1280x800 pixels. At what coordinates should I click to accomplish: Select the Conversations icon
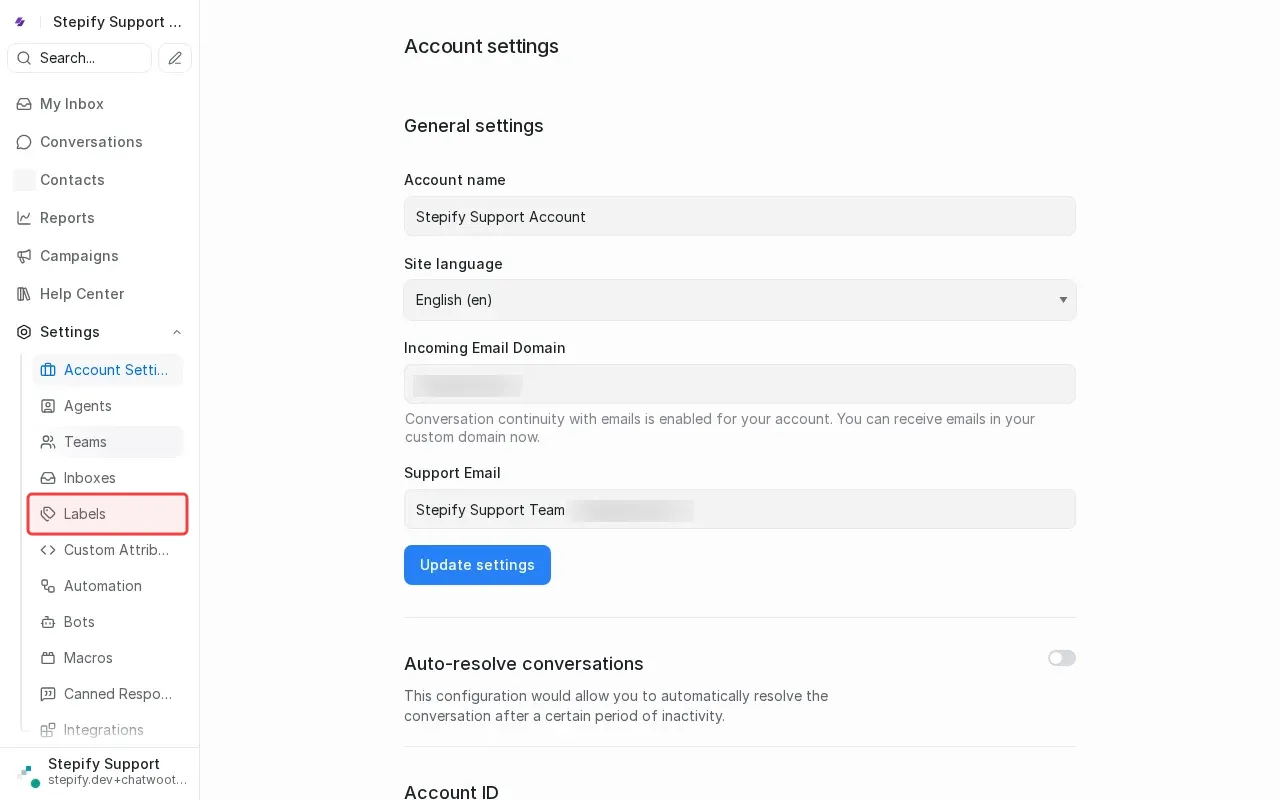coord(24,142)
